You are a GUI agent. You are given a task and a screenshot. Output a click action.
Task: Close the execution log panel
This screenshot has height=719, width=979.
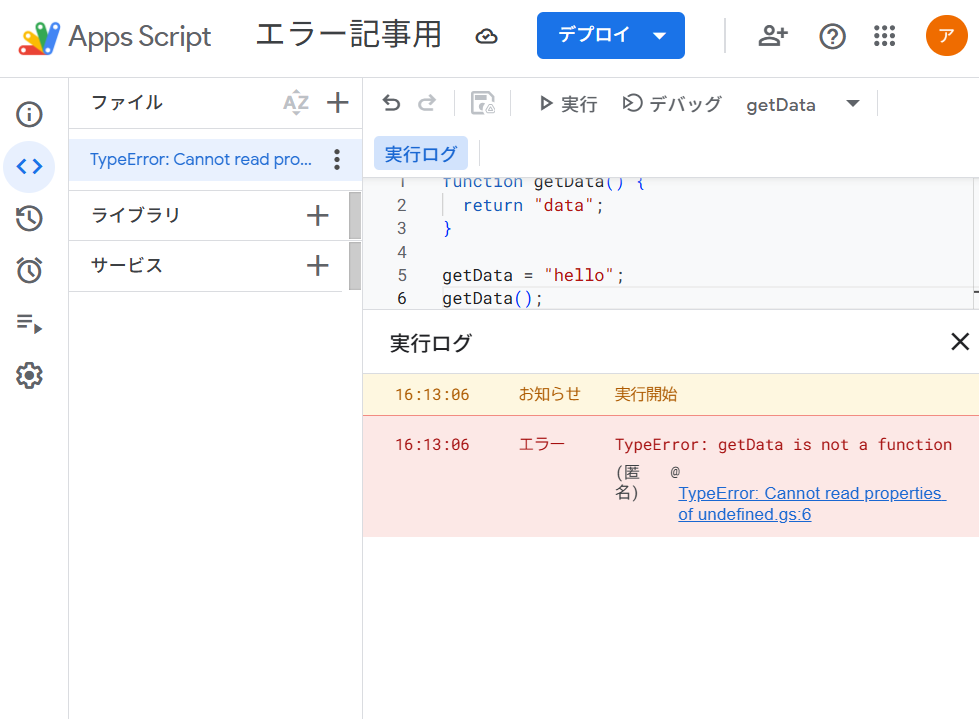[x=960, y=342]
